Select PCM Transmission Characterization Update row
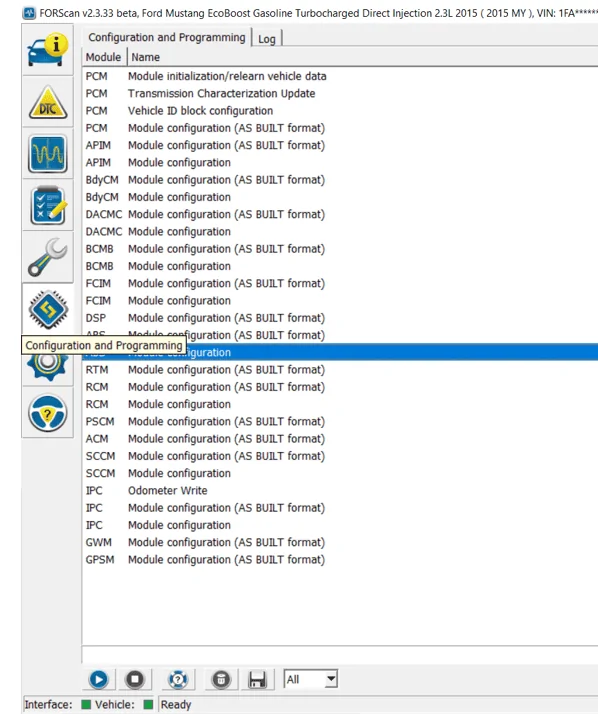This screenshot has height=714, width=598. pyautogui.click(x=340, y=93)
